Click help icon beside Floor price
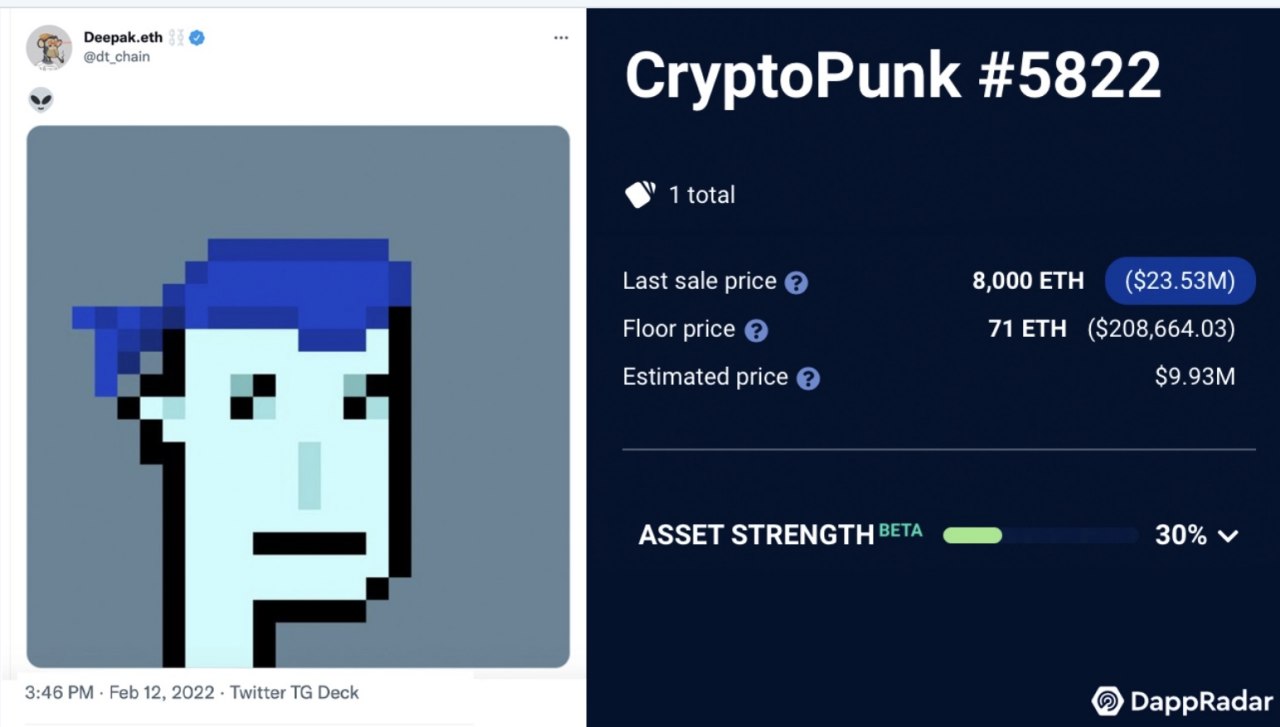Screen dimensions: 1280x727 tap(757, 331)
